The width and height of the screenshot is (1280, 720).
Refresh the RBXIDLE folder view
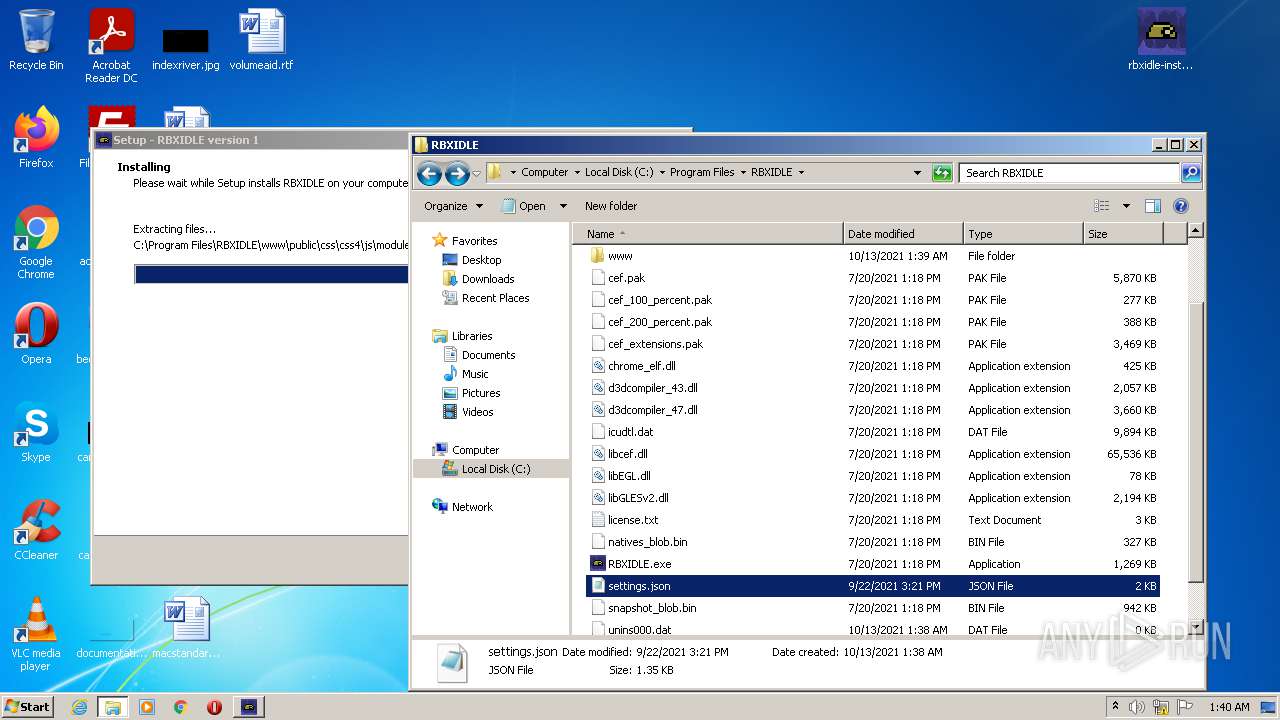click(942, 173)
